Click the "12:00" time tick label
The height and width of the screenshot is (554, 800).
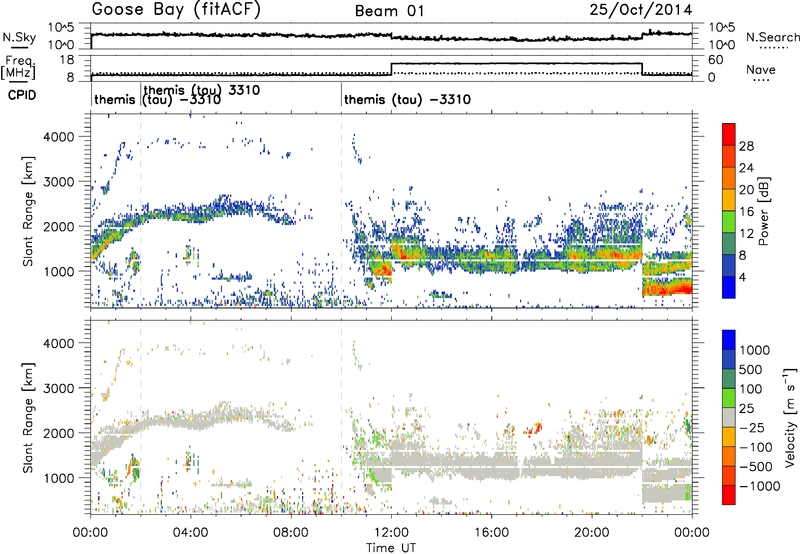391,533
